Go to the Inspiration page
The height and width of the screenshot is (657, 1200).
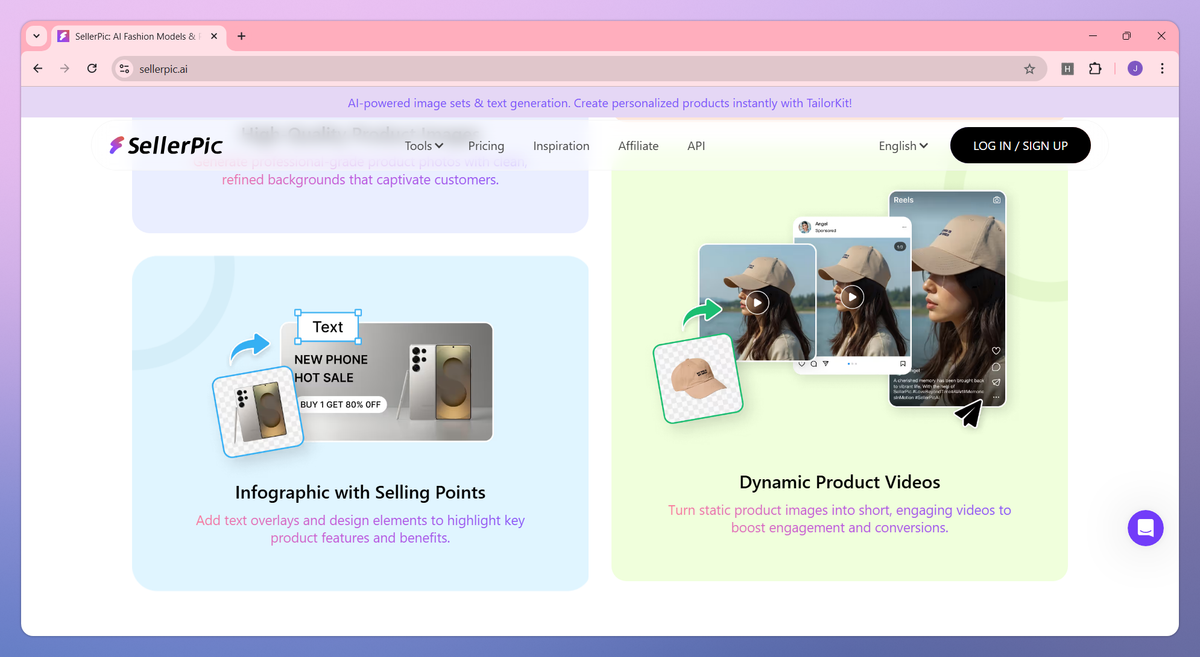pyautogui.click(x=561, y=146)
